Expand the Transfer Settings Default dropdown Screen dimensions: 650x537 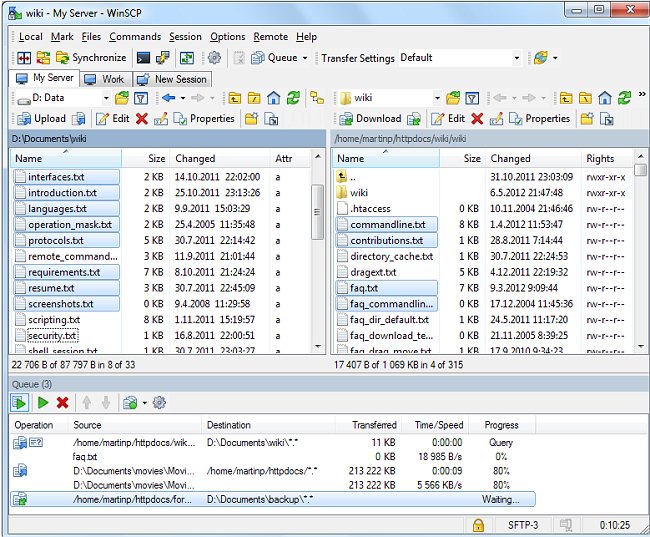[517, 58]
